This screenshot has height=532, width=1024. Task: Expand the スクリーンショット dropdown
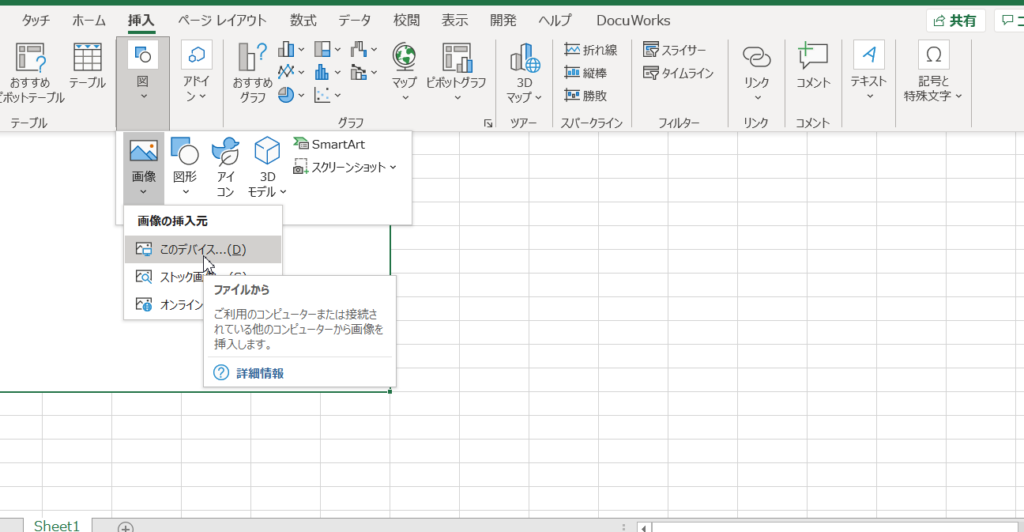click(x=346, y=167)
